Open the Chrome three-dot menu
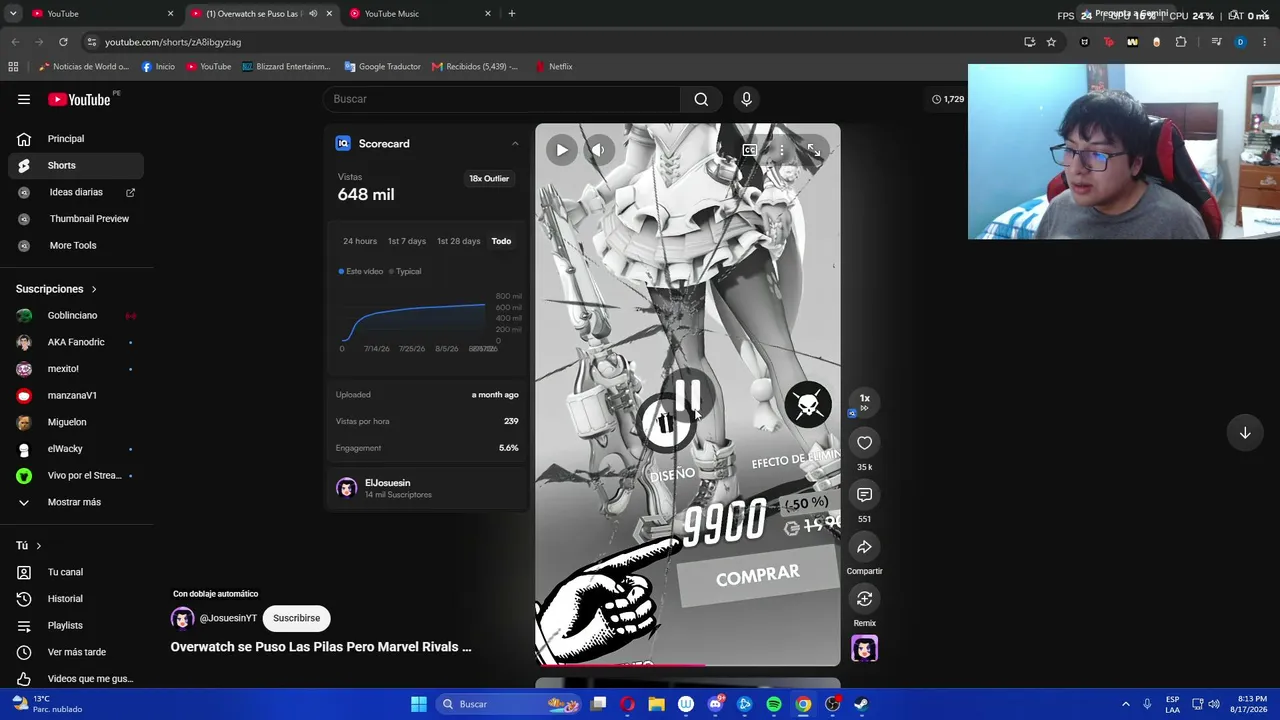This screenshot has height=720, width=1280. pyautogui.click(x=1265, y=42)
